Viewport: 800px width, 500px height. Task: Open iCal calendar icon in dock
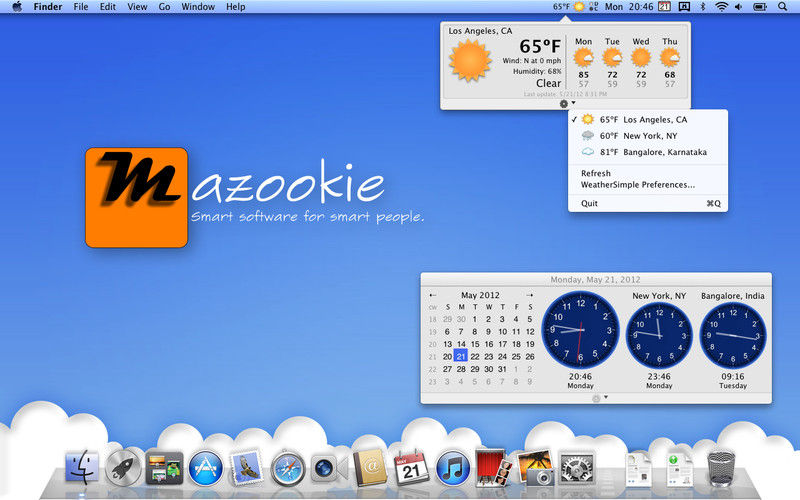coord(411,467)
